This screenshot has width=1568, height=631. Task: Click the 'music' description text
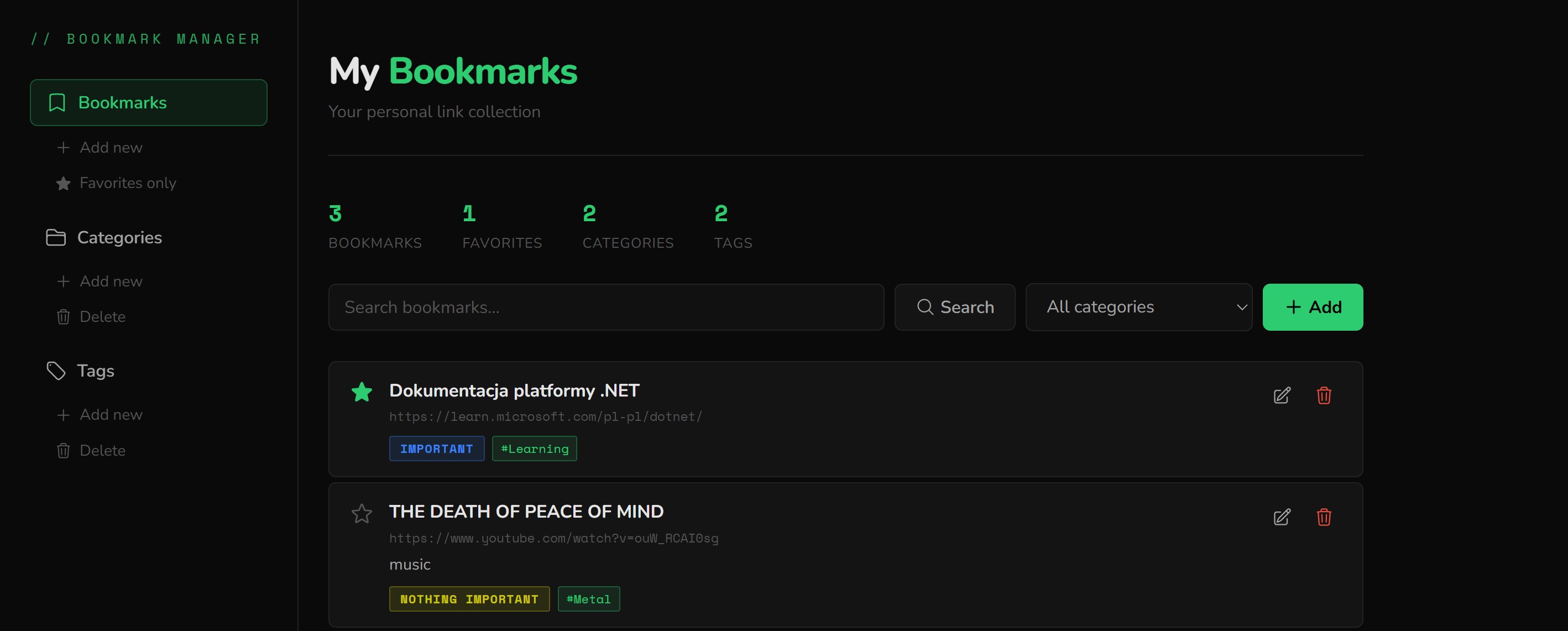click(x=410, y=565)
